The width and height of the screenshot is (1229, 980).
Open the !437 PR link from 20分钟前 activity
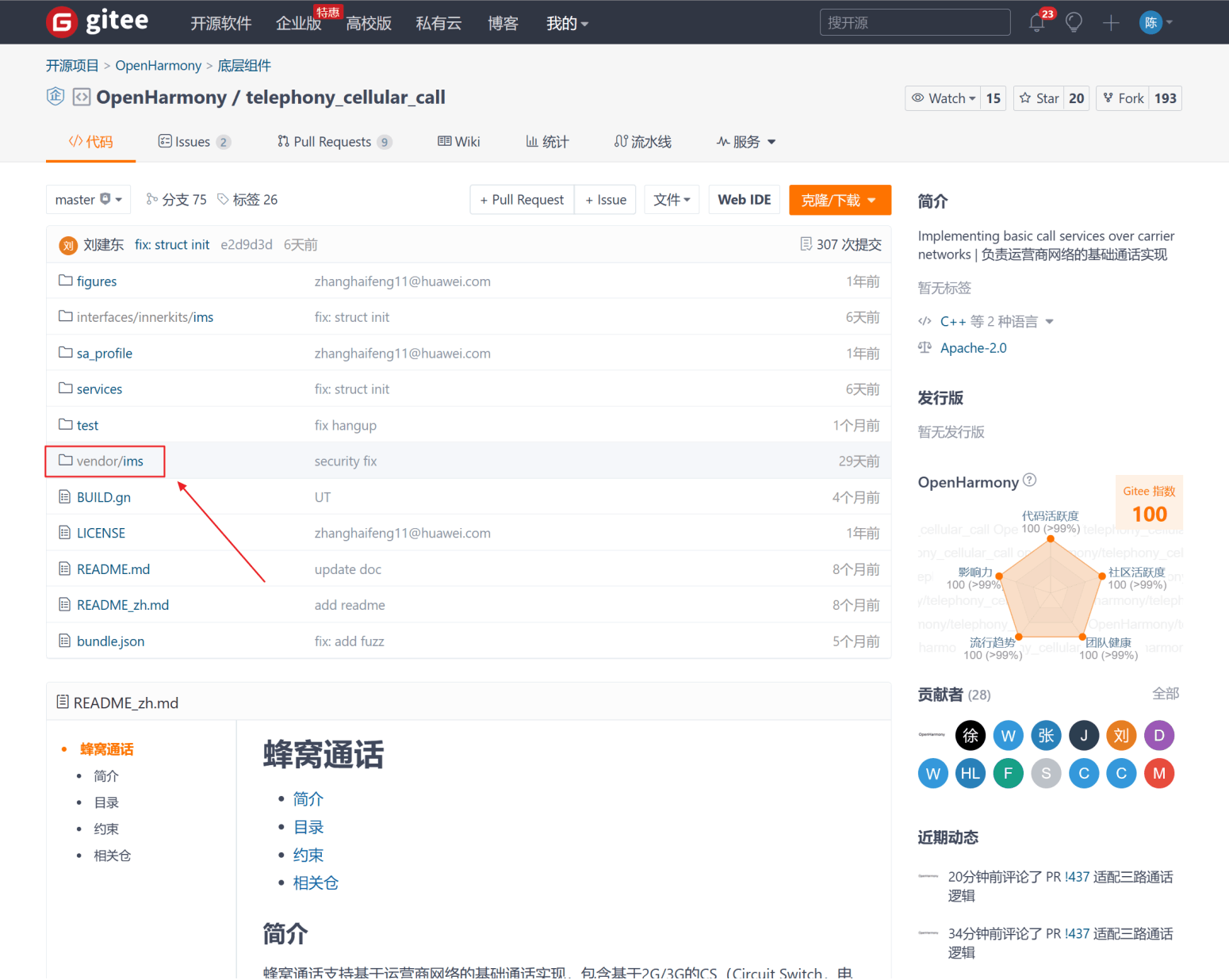1077,877
